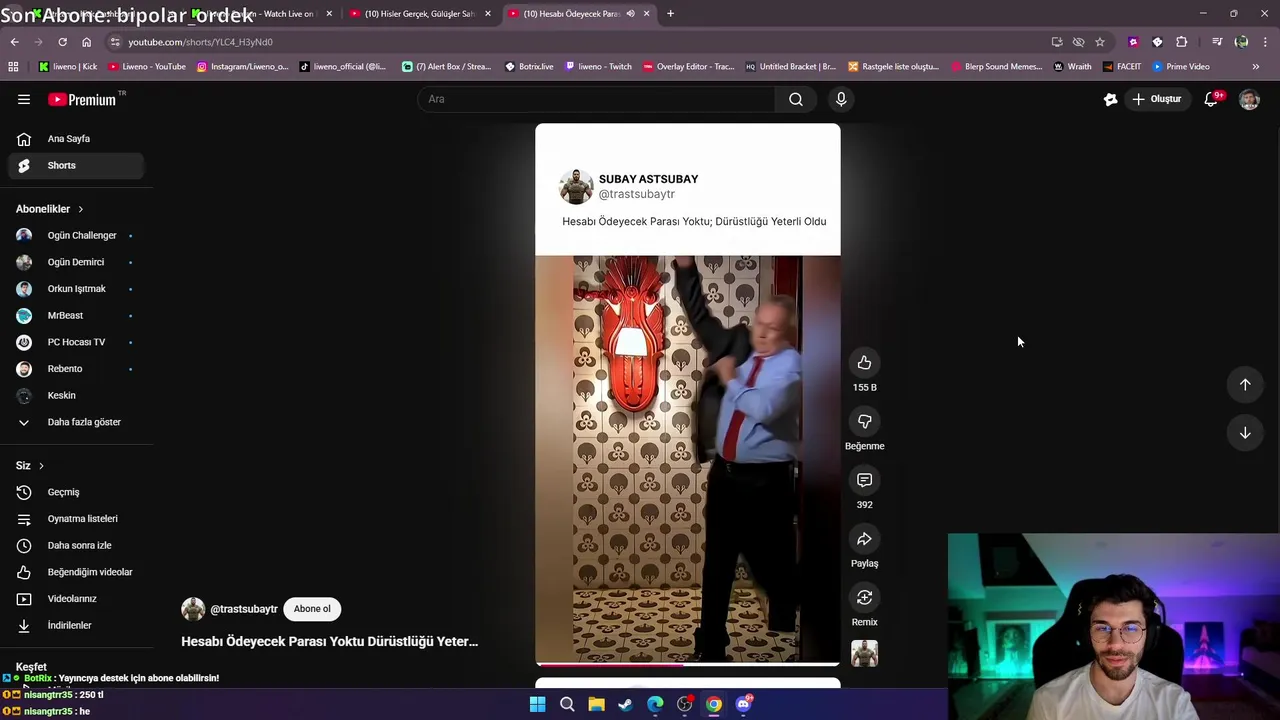The image size is (1280, 720).
Task: Open Steam from taskbar
Action: pyautogui.click(x=626, y=704)
